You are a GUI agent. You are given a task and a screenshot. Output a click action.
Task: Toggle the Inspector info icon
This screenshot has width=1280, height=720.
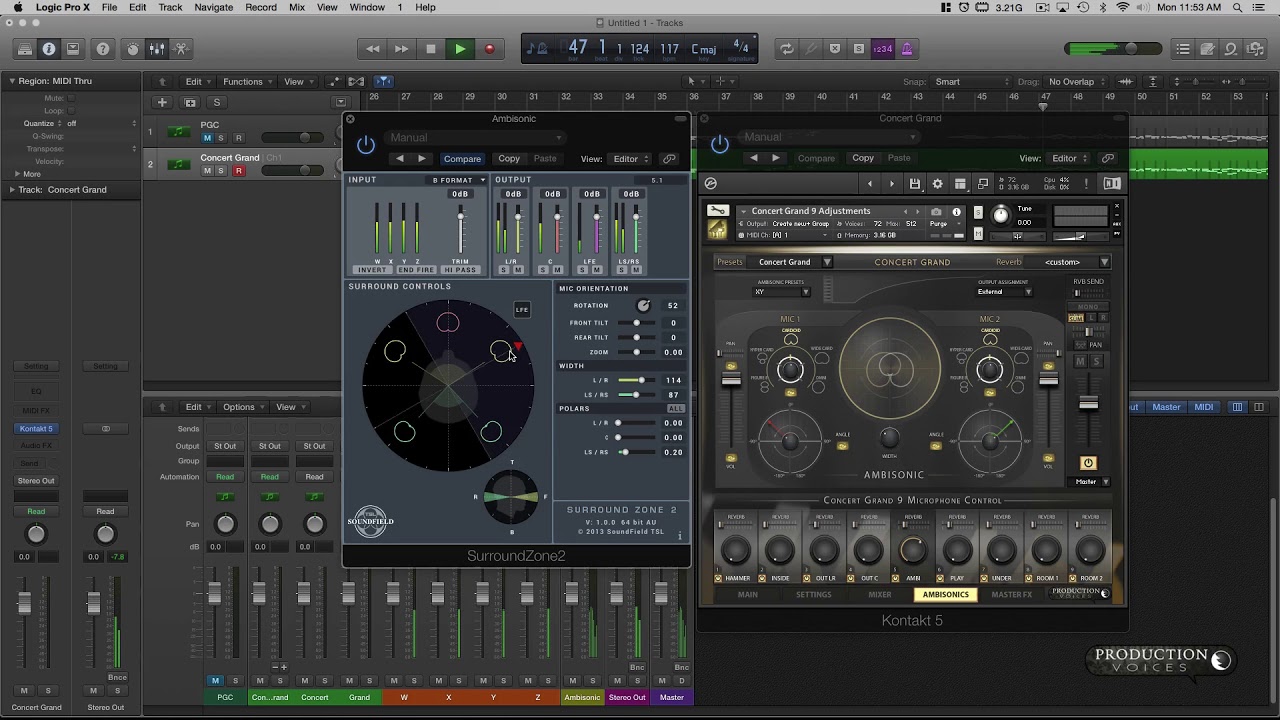tap(48, 49)
